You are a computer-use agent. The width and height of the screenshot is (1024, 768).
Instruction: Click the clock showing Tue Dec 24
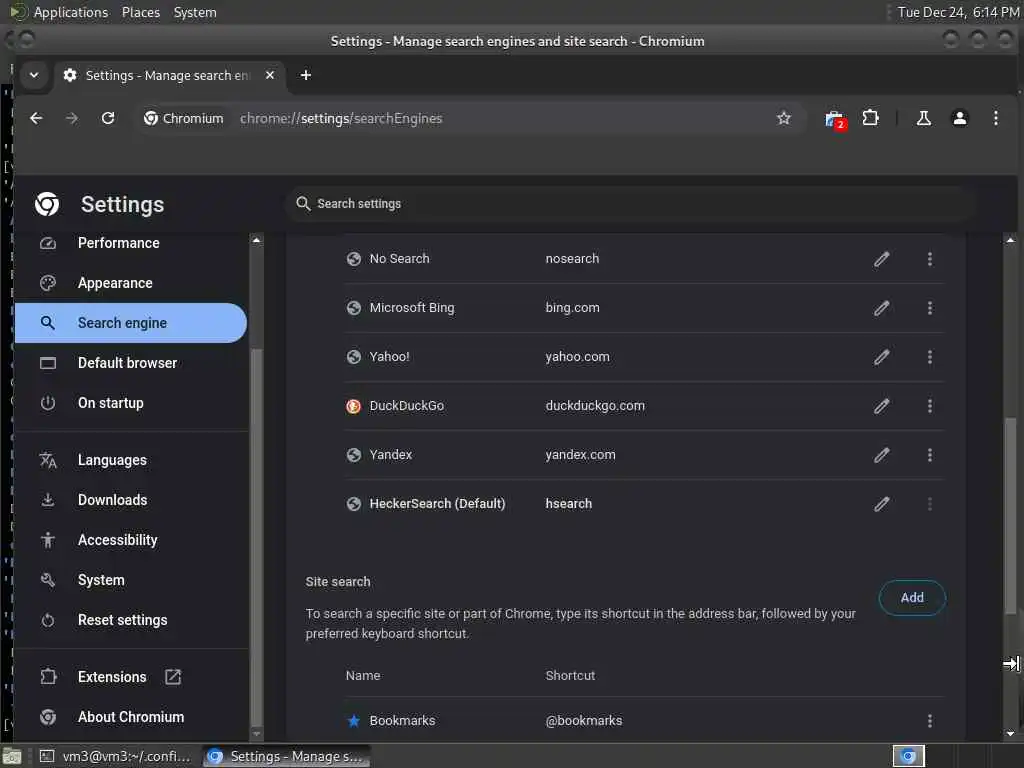pos(957,12)
